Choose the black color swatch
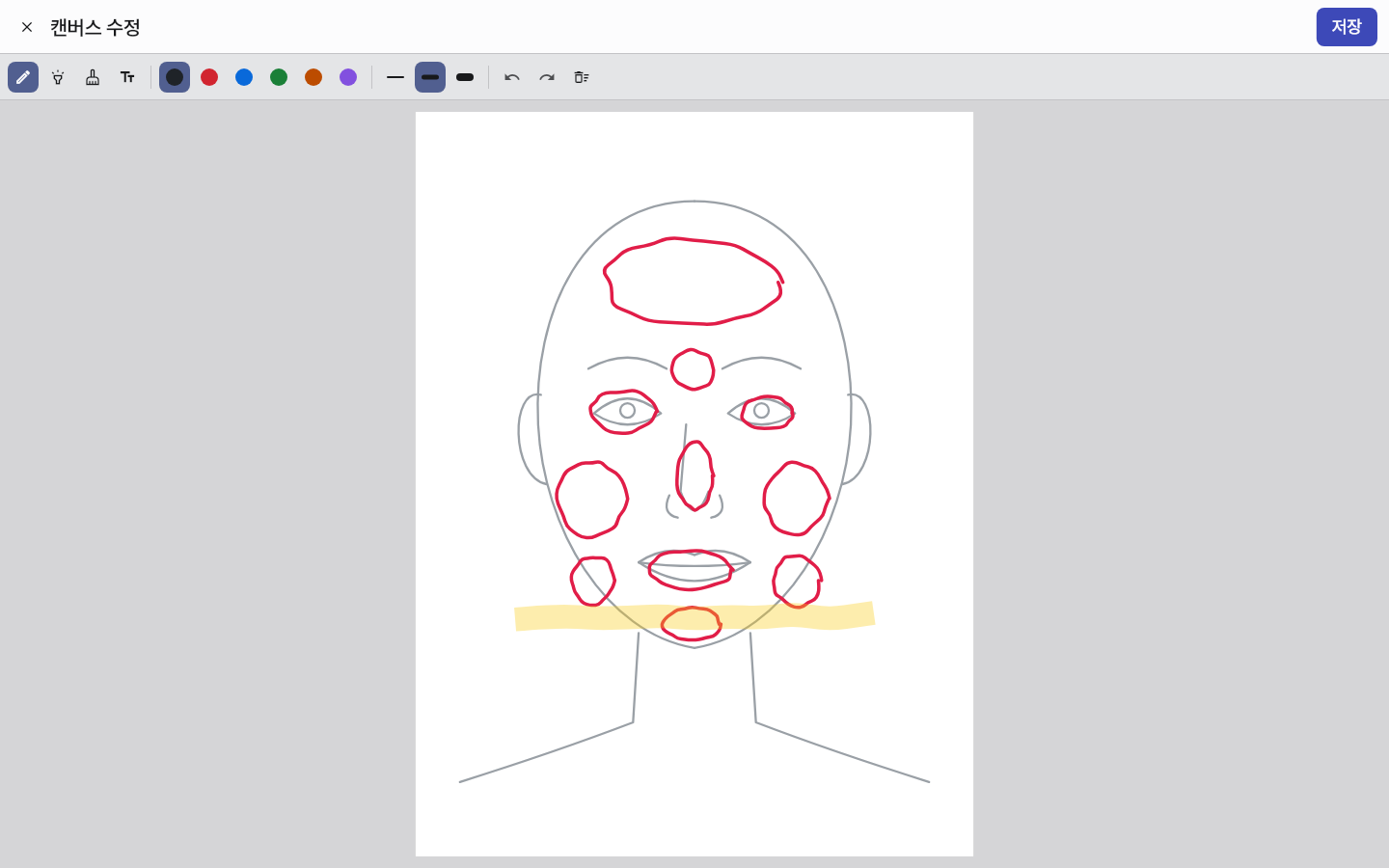Viewport: 1389px width, 868px height. [x=175, y=77]
